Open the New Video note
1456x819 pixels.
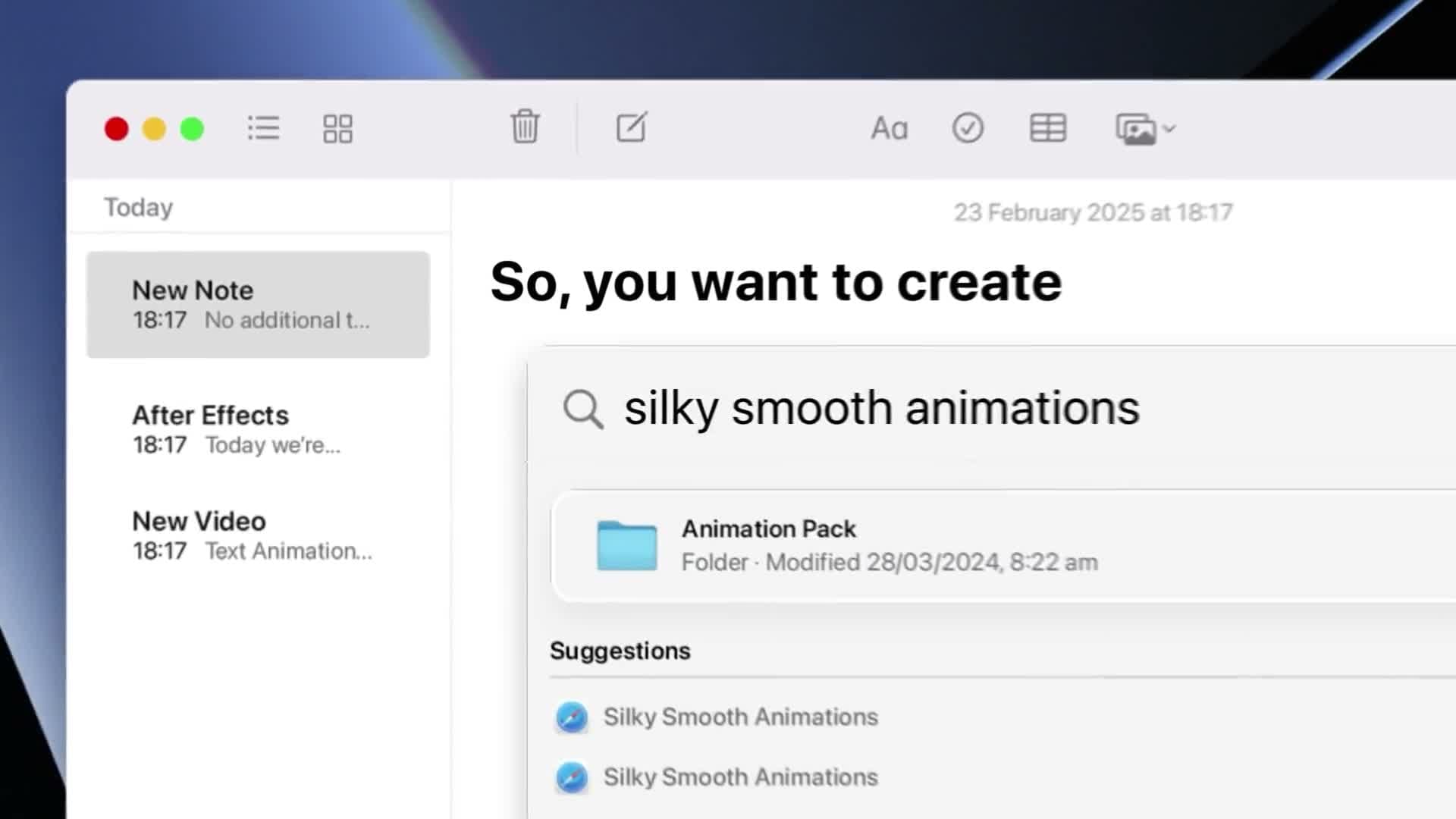point(258,535)
